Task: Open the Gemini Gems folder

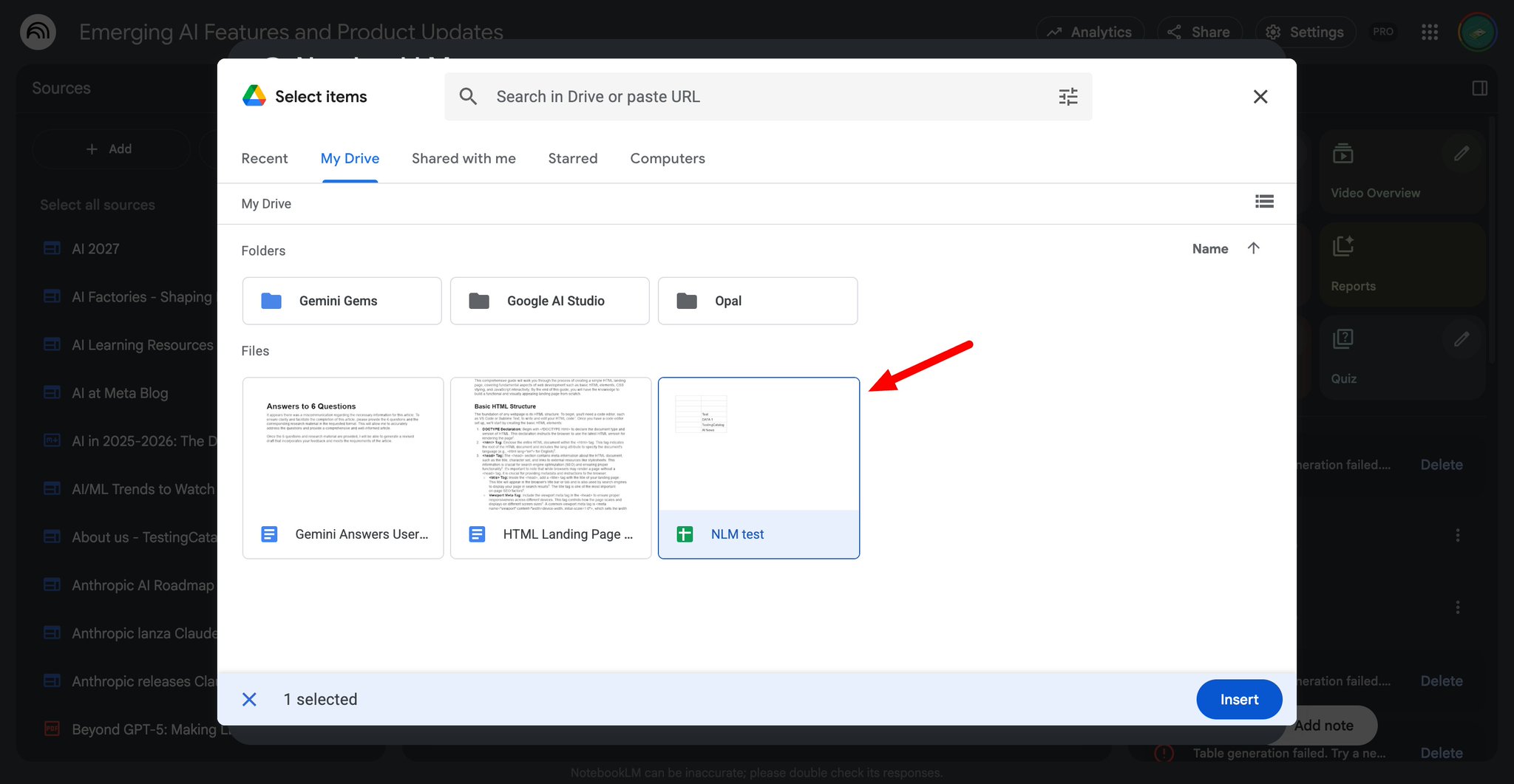Action: (342, 301)
